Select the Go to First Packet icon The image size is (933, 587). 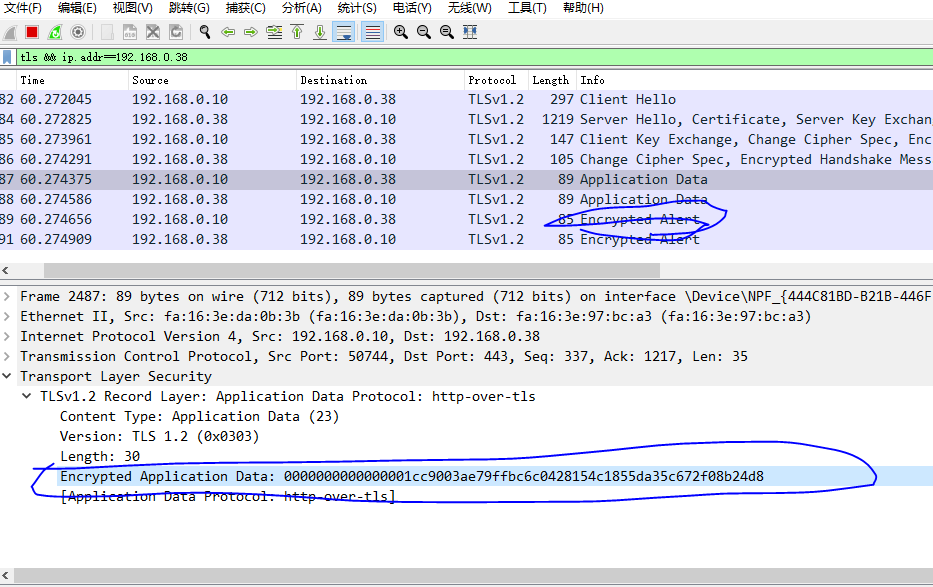tap(297, 31)
